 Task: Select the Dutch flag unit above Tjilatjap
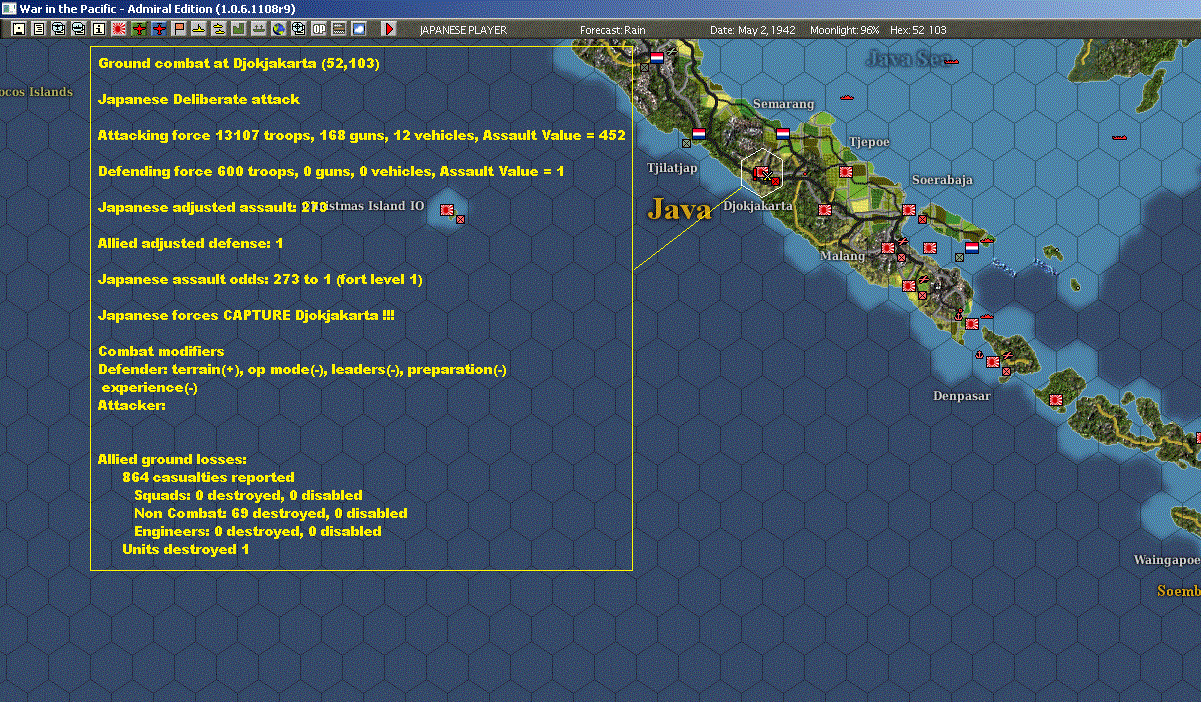tap(699, 132)
